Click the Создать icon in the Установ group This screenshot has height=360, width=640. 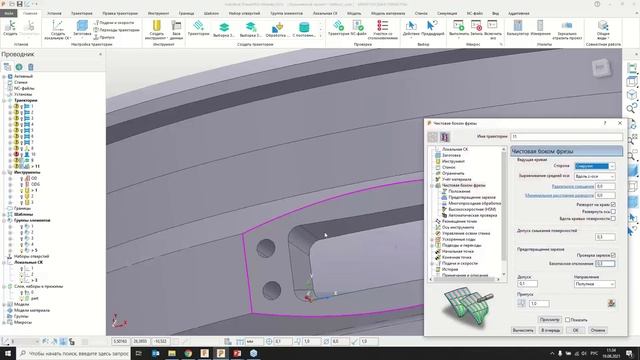[x=10, y=28]
